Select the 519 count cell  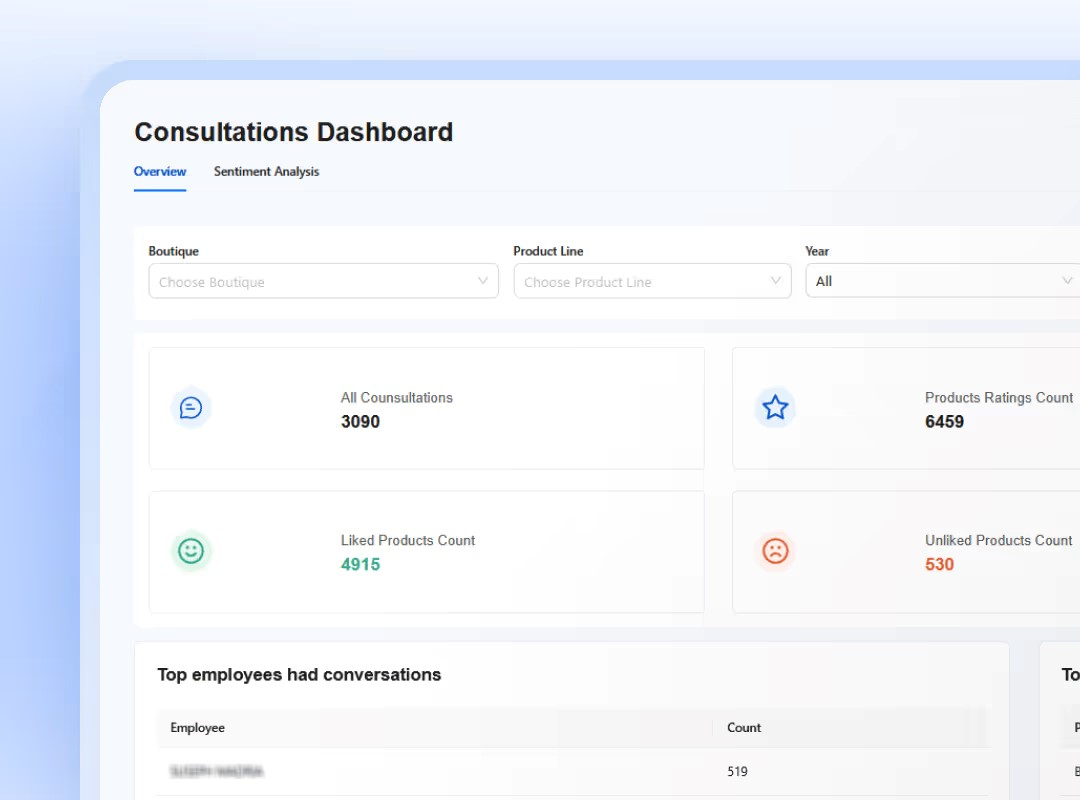click(738, 772)
